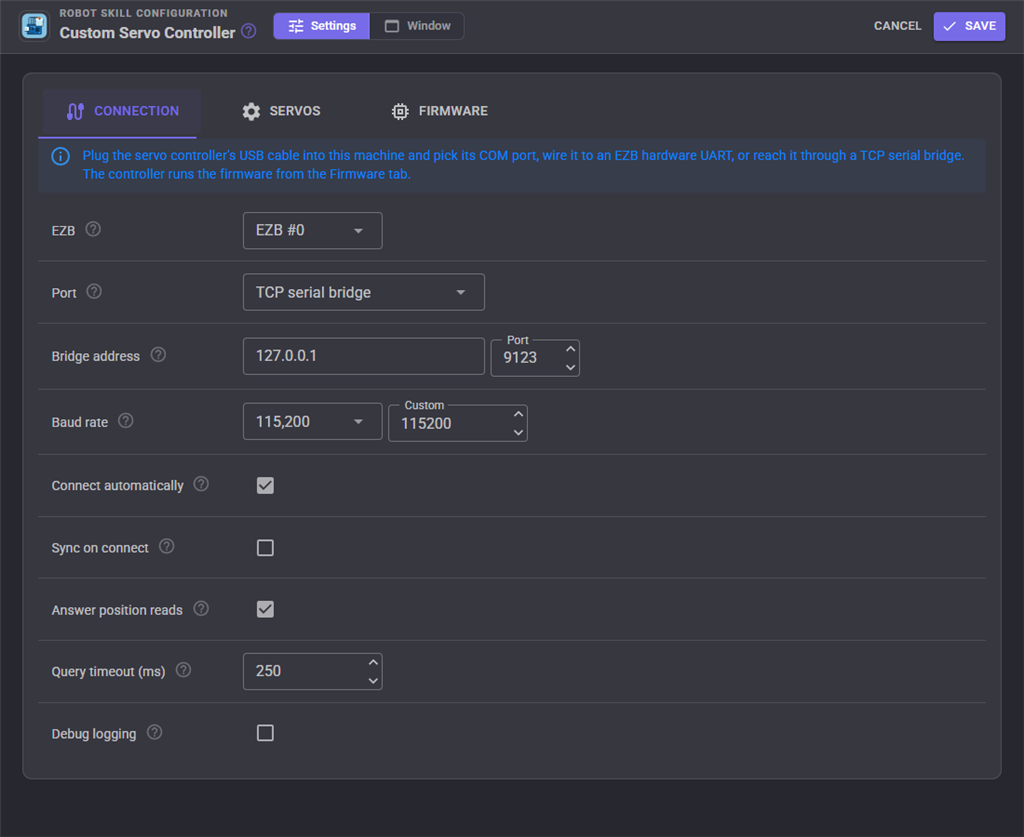Click the info icon in the blue banner
The width and height of the screenshot is (1024, 837).
click(x=61, y=157)
